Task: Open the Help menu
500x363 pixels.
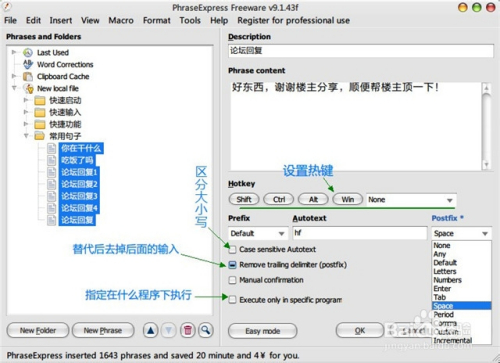Action: pos(219,20)
